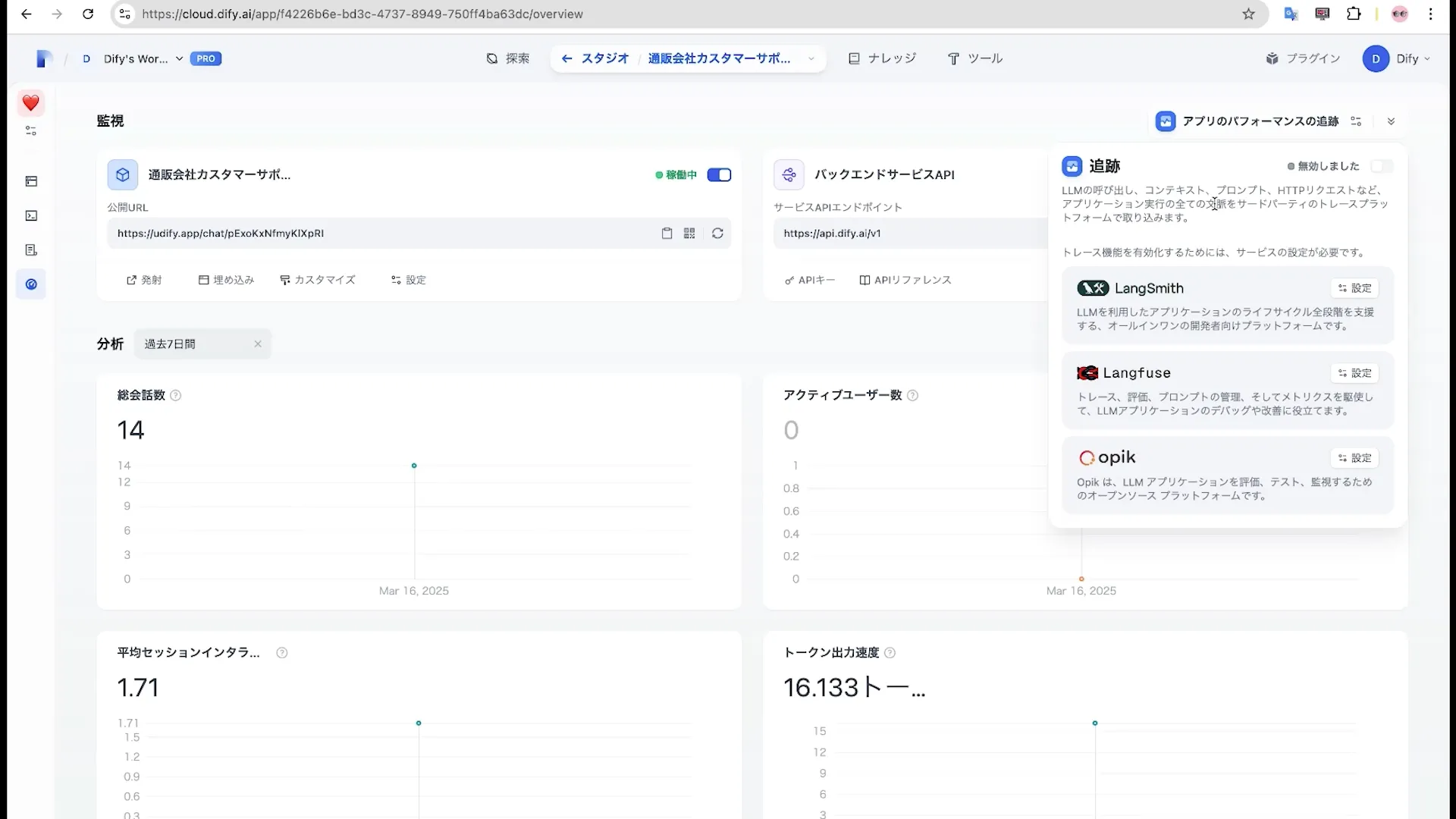Image resolution: width=1456 pixels, height=819 pixels.
Task: Show the QR code for the public URL
Action: (x=690, y=234)
